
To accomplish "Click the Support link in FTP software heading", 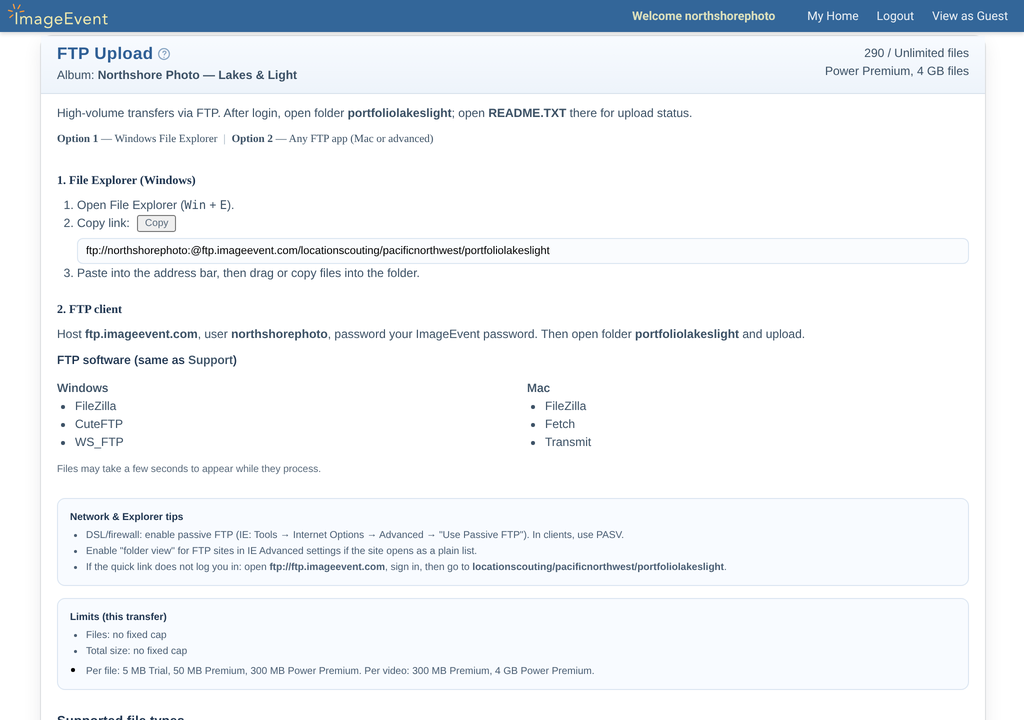I will point(210,360).
